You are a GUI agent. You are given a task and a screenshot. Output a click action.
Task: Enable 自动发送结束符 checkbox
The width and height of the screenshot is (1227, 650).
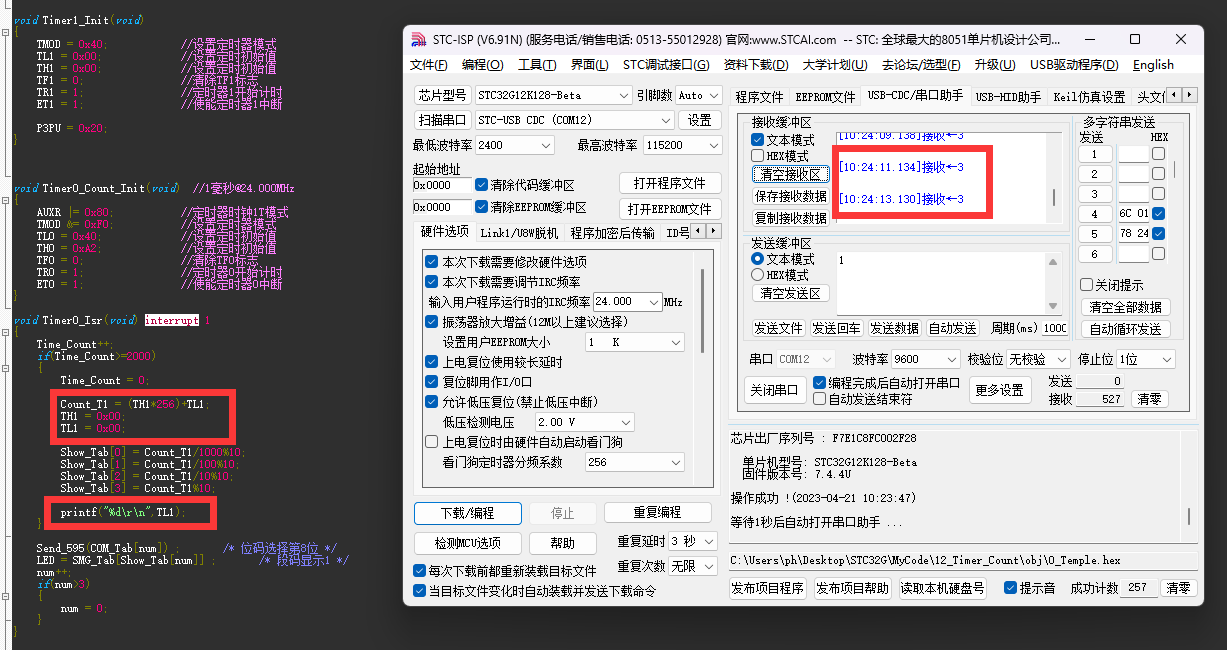tap(820, 398)
